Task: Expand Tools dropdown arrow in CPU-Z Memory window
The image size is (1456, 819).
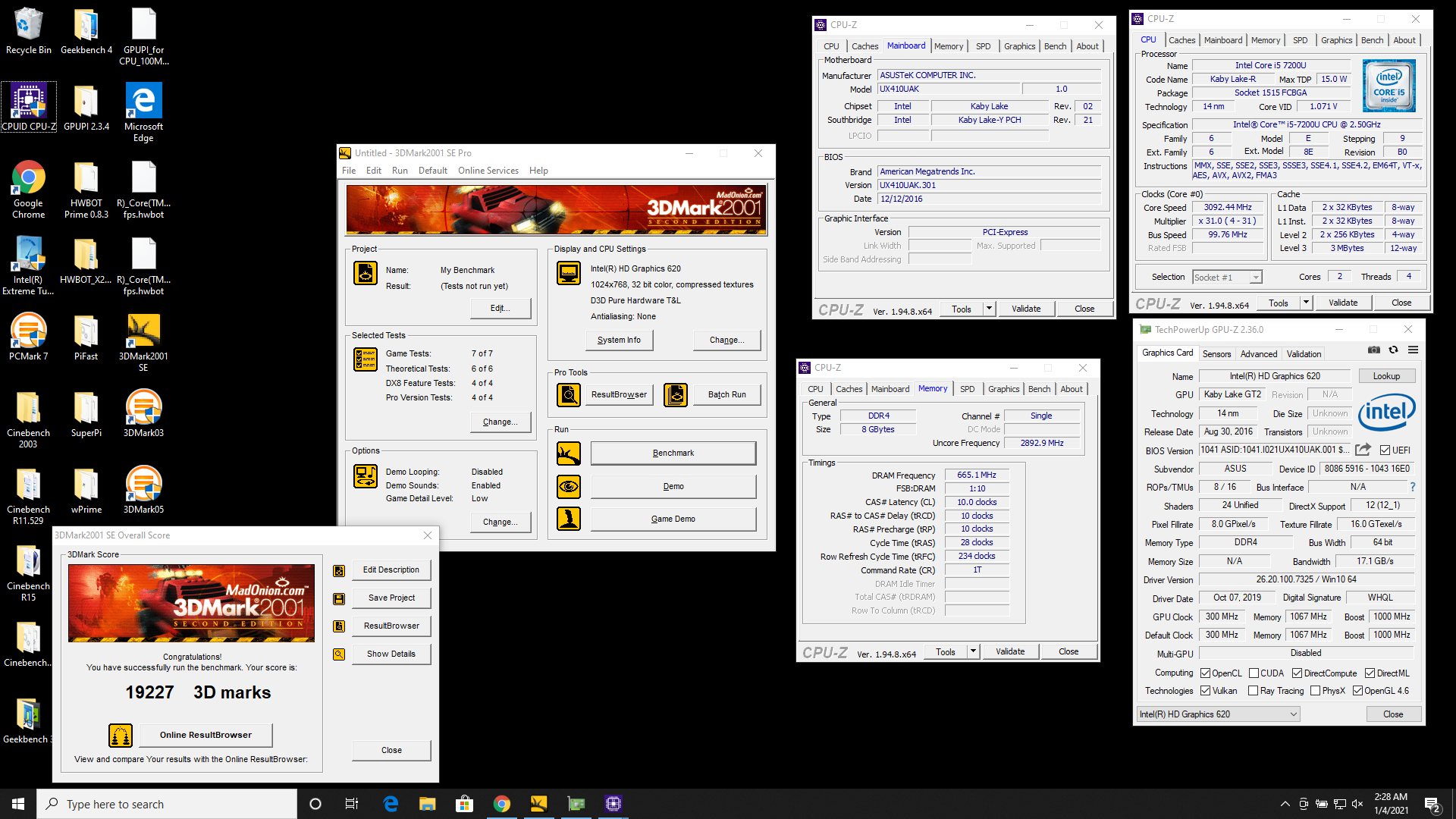Action: [x=973, y=651]
